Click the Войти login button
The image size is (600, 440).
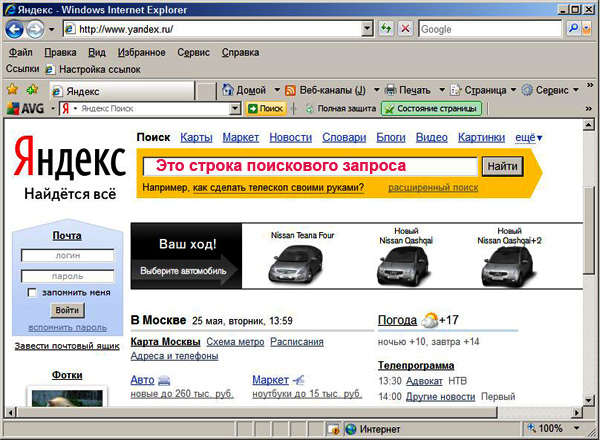[67, 310]
